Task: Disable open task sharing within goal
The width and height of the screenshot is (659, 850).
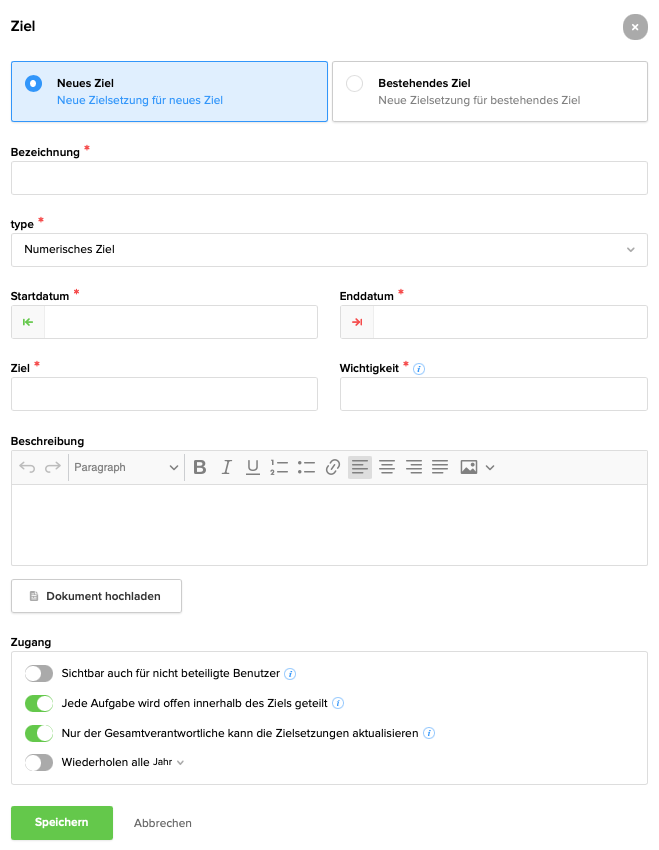Action: [39, 703]
